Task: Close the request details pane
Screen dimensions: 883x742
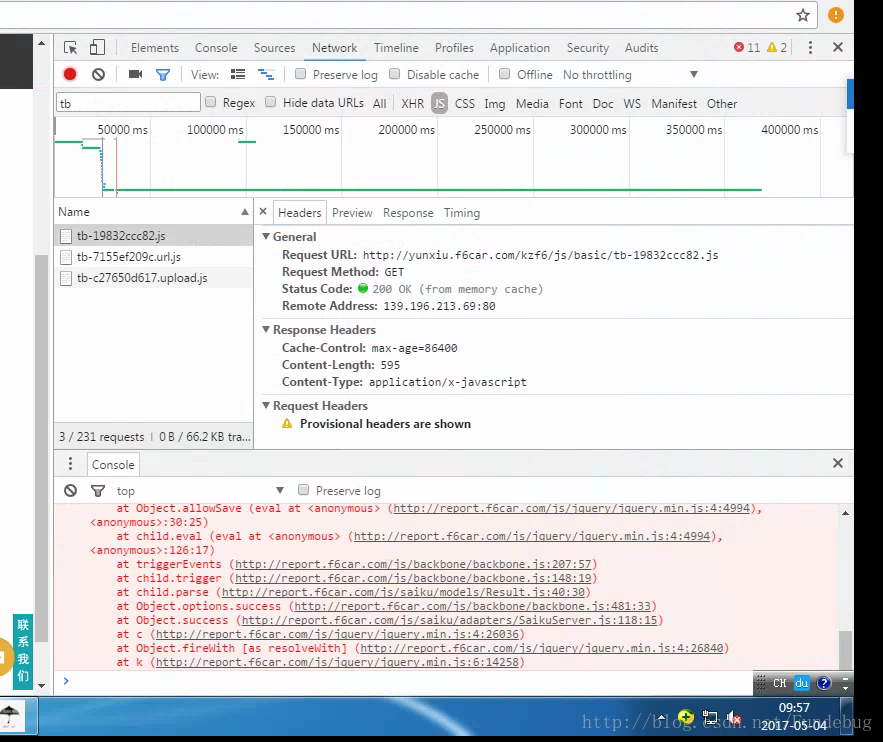Action: (x=263, y=212)
